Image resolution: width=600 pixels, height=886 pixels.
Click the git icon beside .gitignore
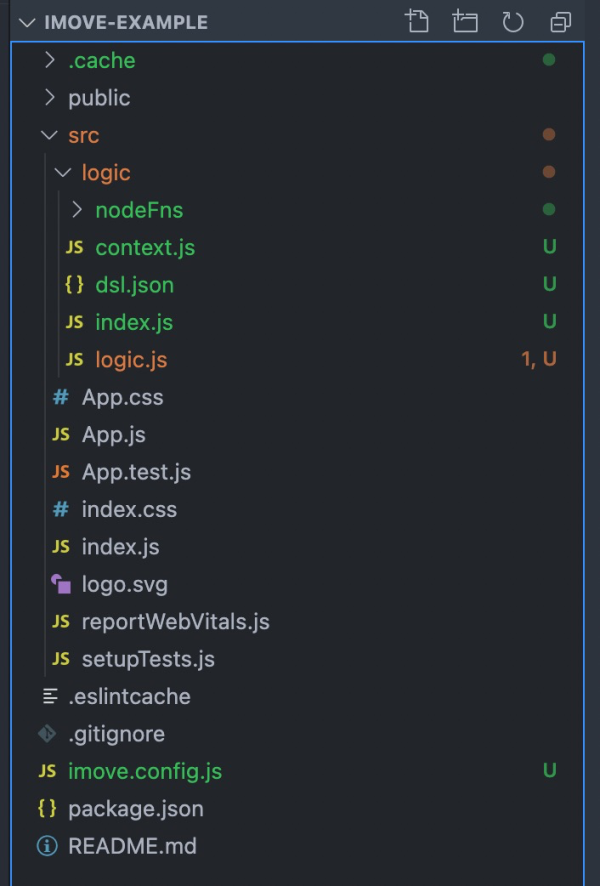[x=47, y=734]
